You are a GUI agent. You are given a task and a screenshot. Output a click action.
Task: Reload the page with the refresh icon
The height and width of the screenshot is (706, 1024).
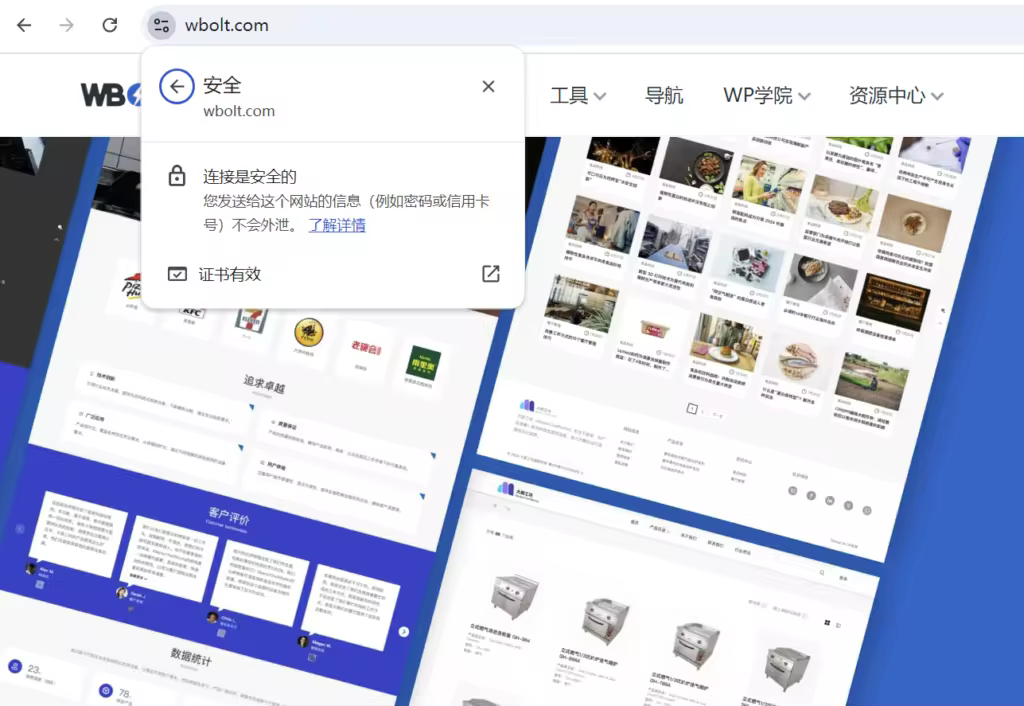[x=110, y=25]
